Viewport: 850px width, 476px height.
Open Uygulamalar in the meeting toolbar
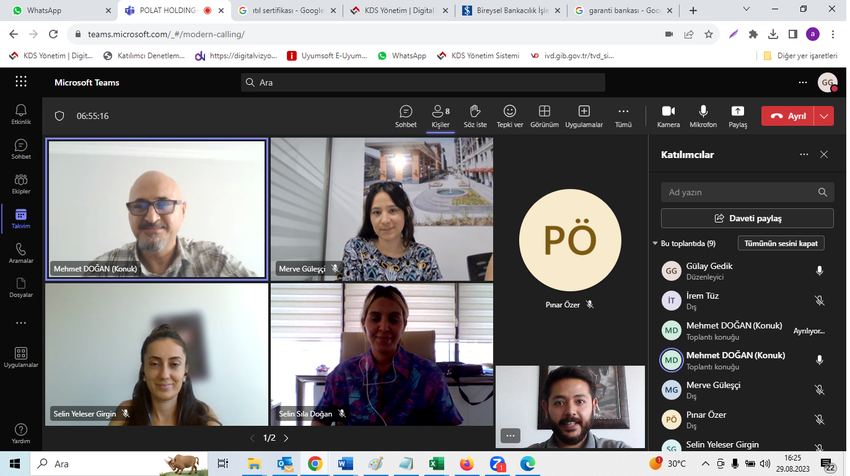(x=584, y=116)
